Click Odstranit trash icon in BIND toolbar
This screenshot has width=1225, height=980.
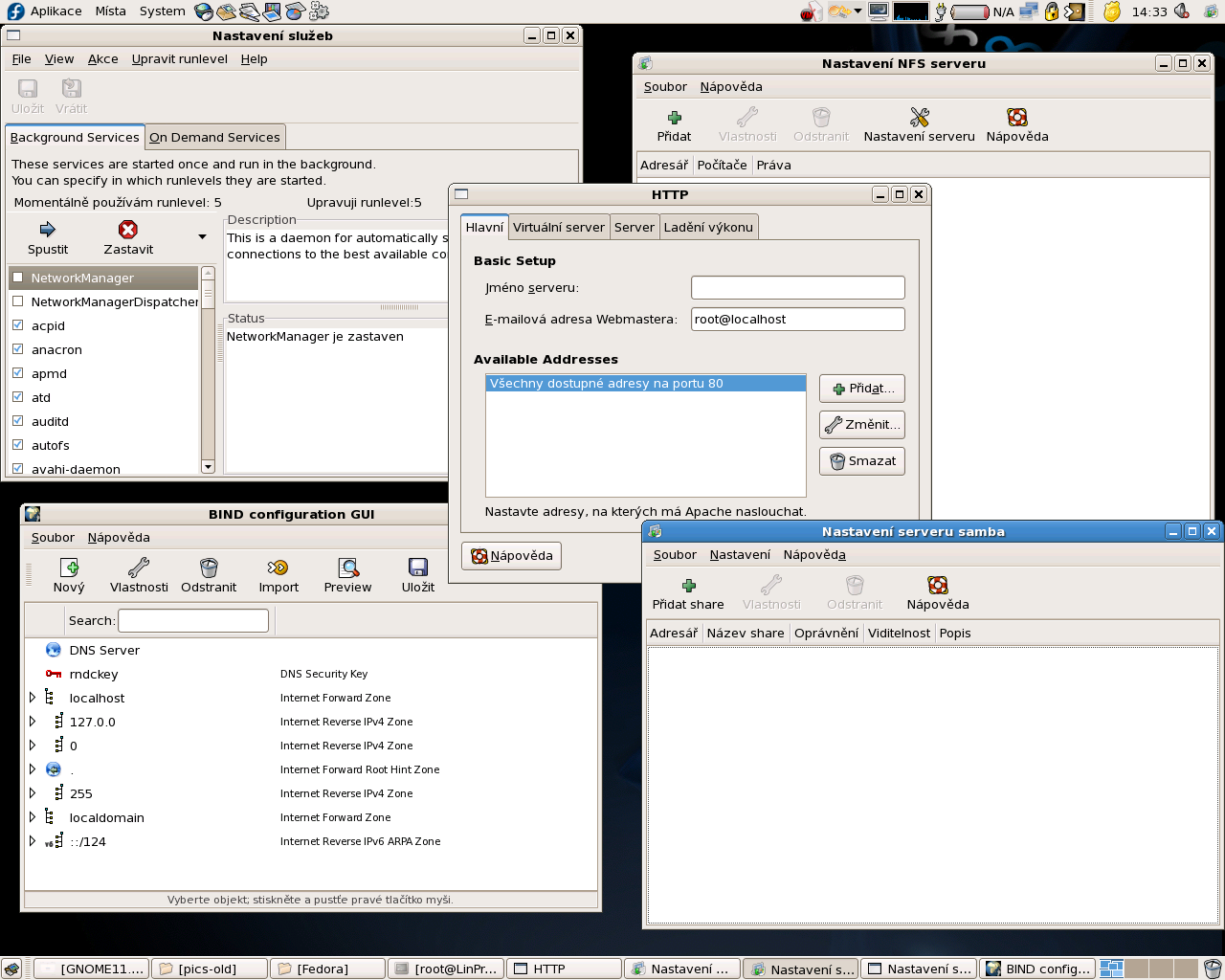coord(209,568)
